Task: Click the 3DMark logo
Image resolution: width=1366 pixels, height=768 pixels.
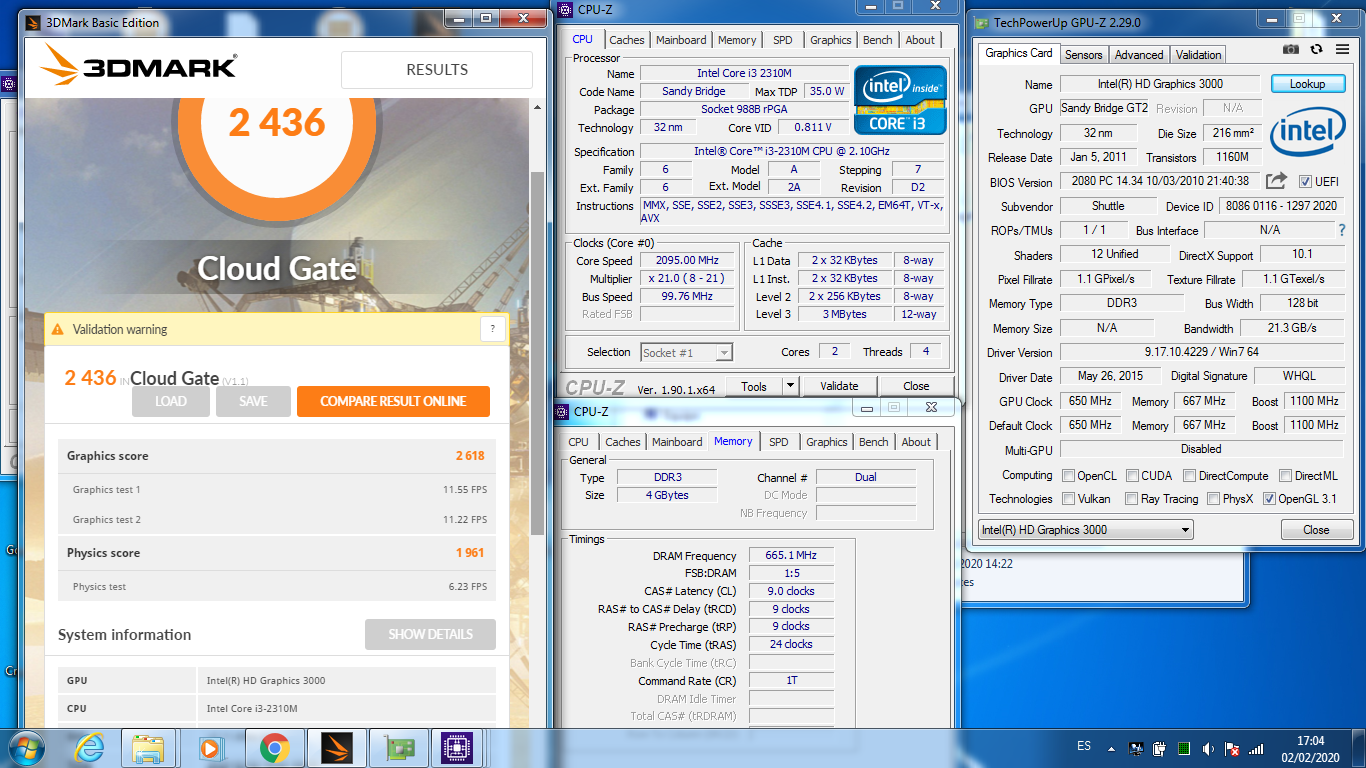Action: [x=139, y=67]
